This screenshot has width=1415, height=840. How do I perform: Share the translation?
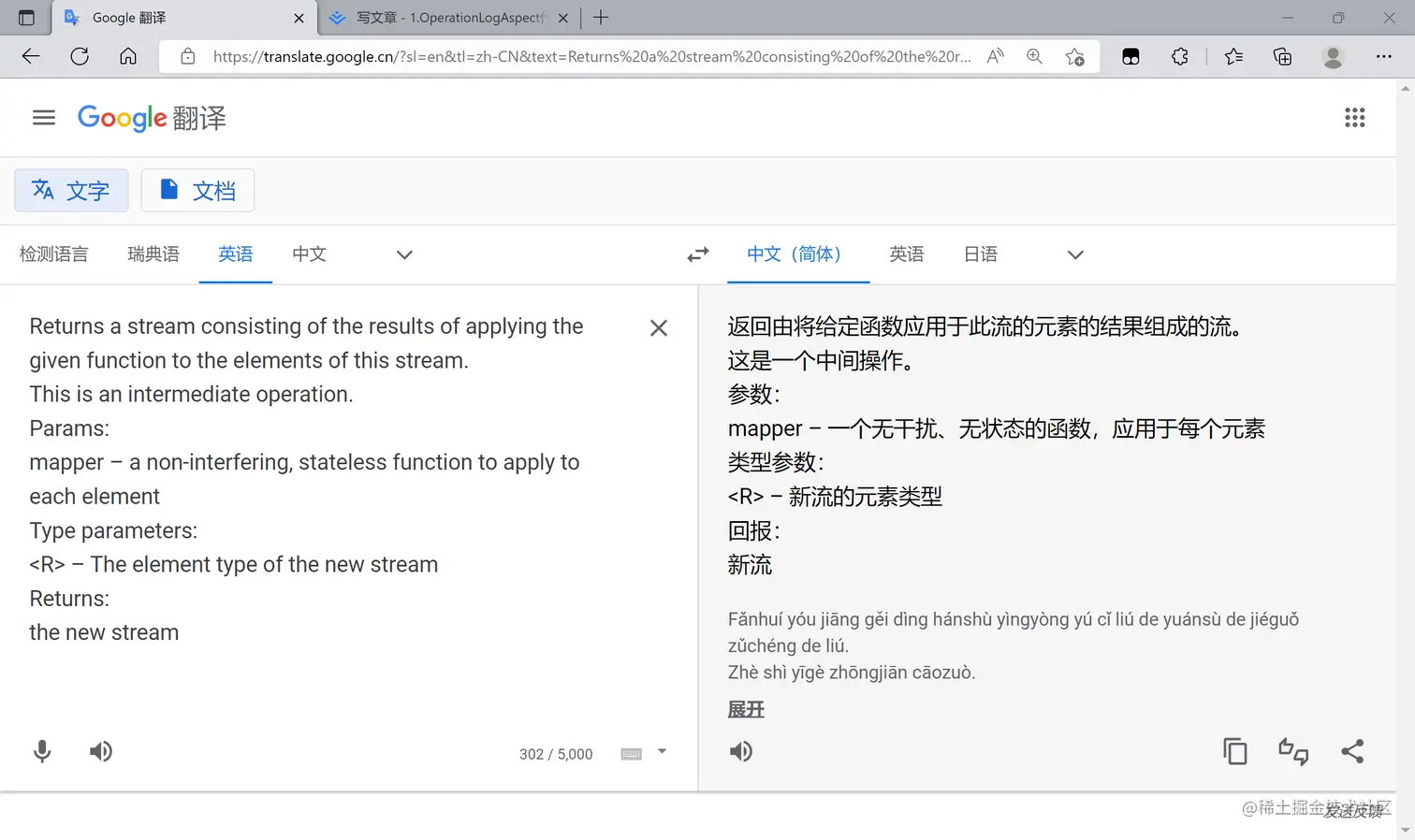(x=1352, y=751)
